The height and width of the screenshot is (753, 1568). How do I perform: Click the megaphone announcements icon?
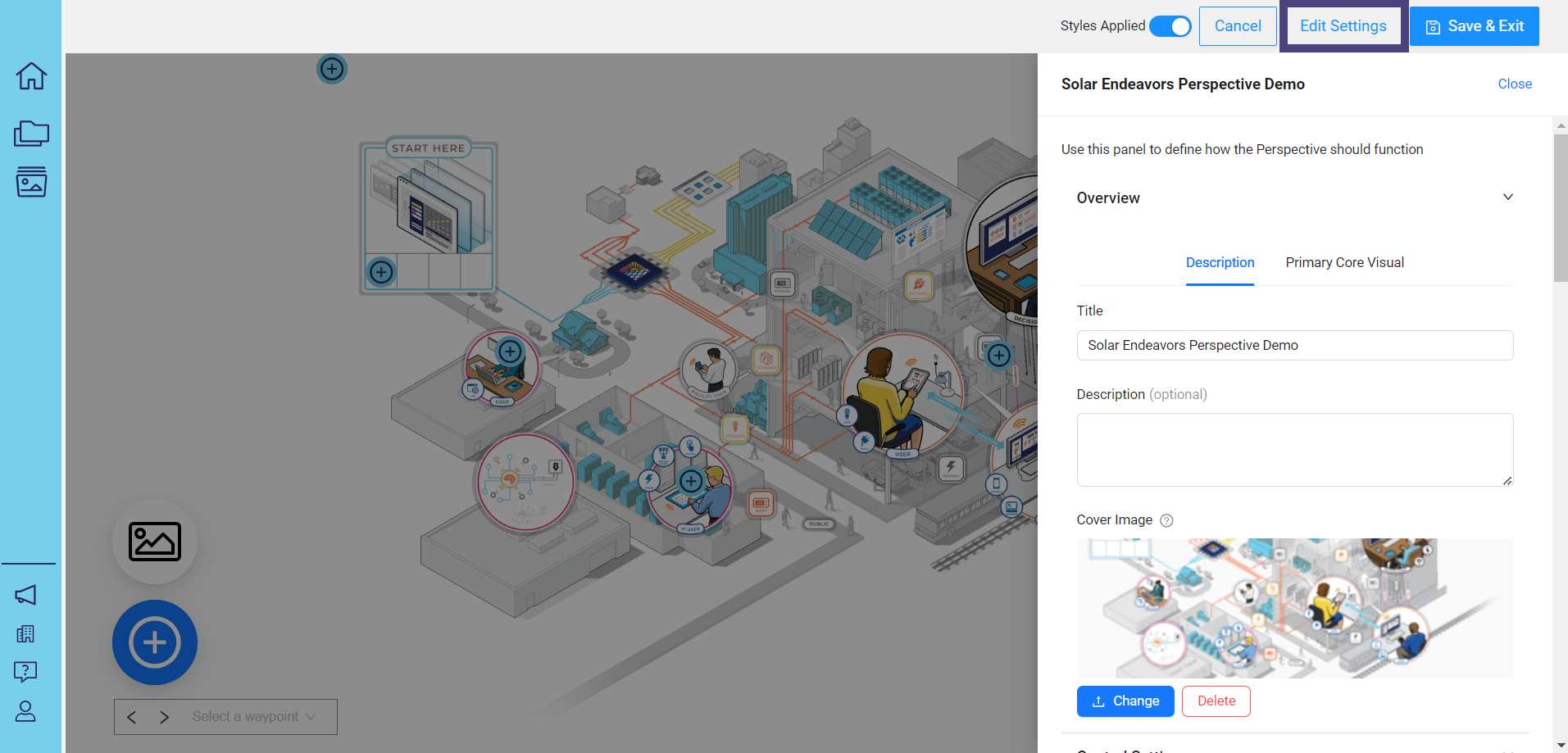(x=26, y=595)
